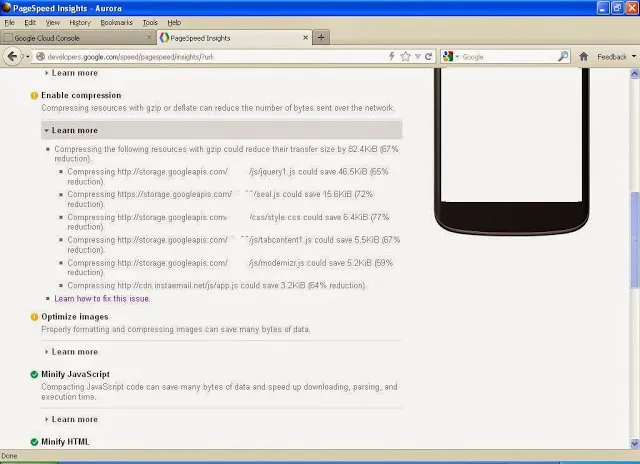Click the vertical scrollbar thumb
Screen dimensions: 640x464
pos(635,240)
